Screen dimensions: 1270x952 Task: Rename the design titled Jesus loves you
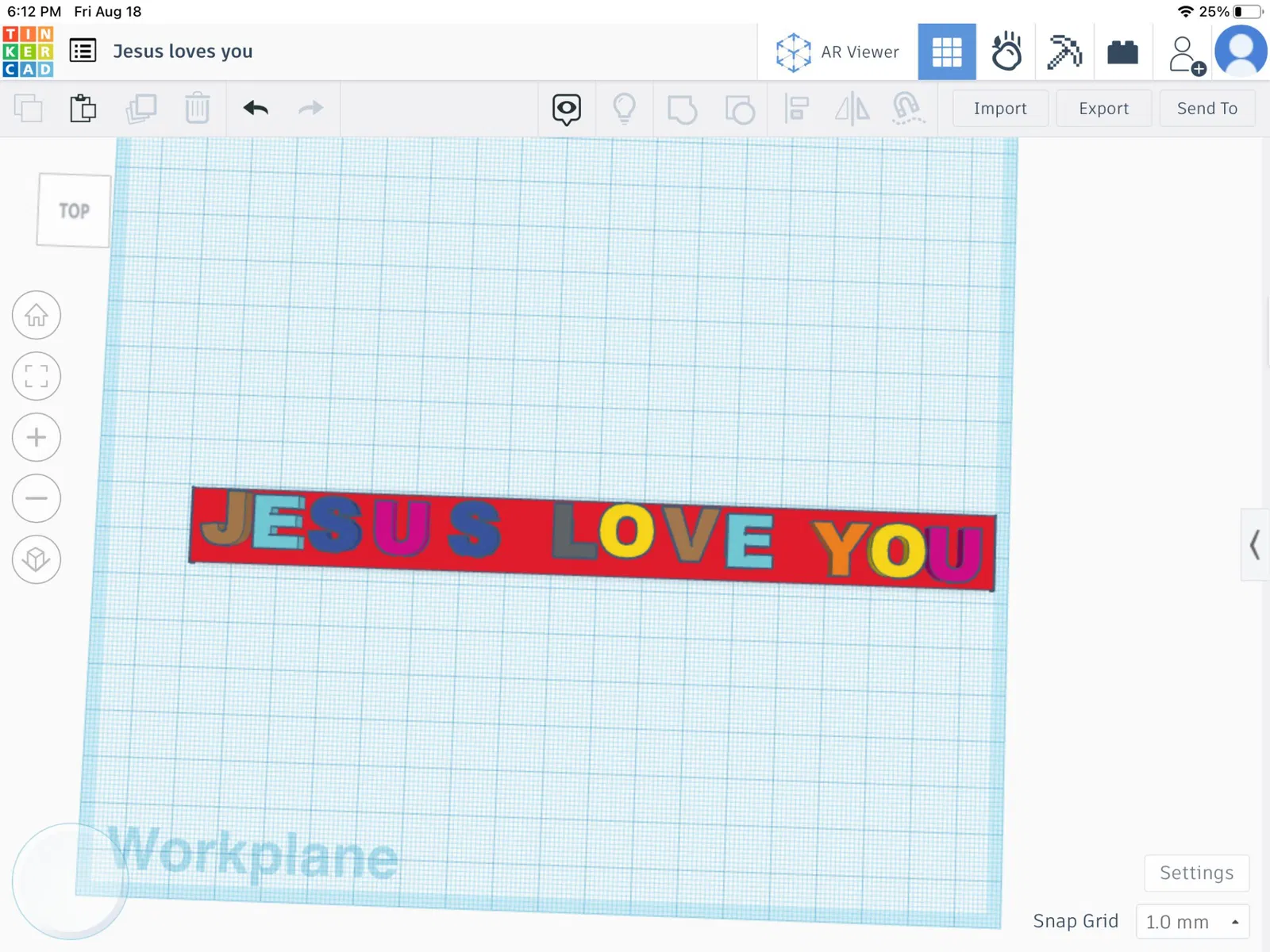tap(183, 52)
